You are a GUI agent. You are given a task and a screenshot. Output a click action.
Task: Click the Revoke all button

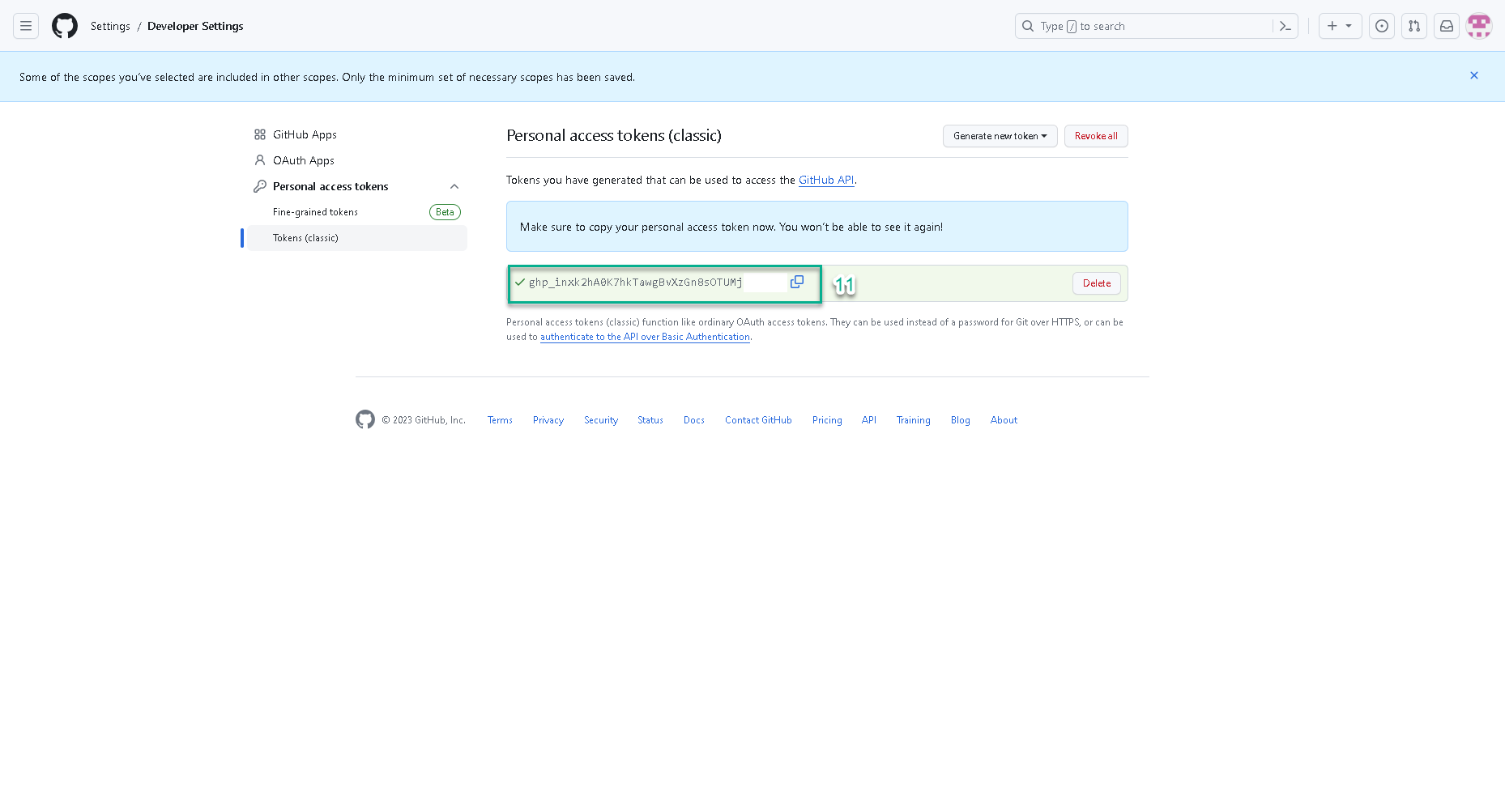(x=1096, y=136)
